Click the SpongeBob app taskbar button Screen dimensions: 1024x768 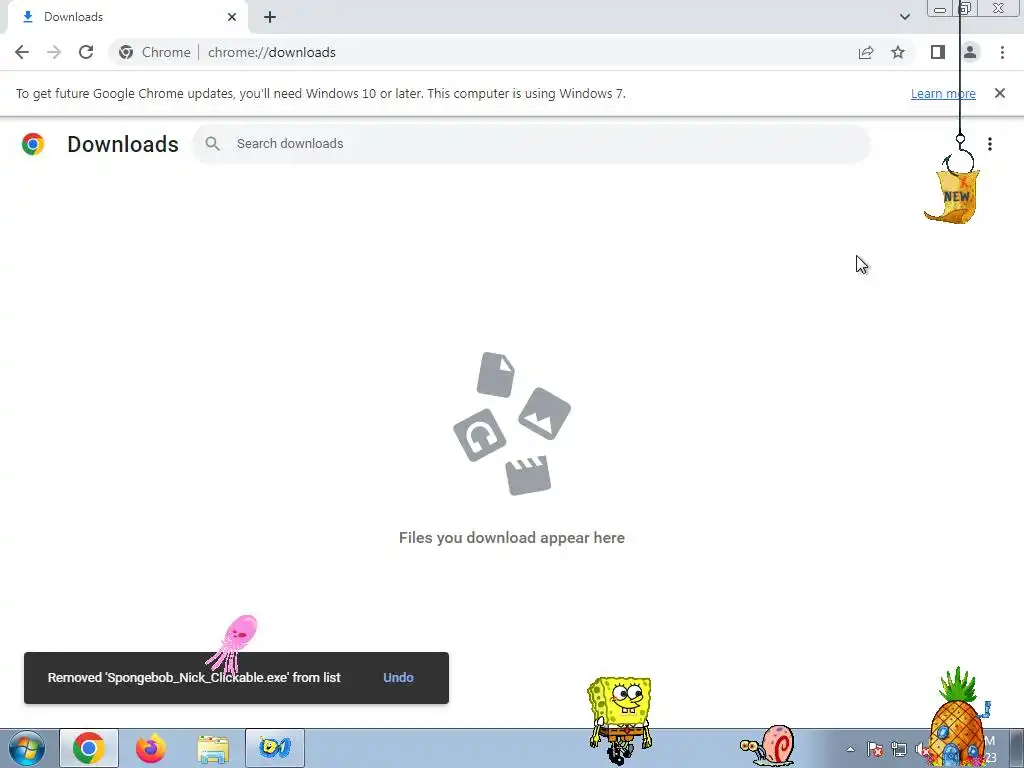pyautogui.click(x=275, y=748)
